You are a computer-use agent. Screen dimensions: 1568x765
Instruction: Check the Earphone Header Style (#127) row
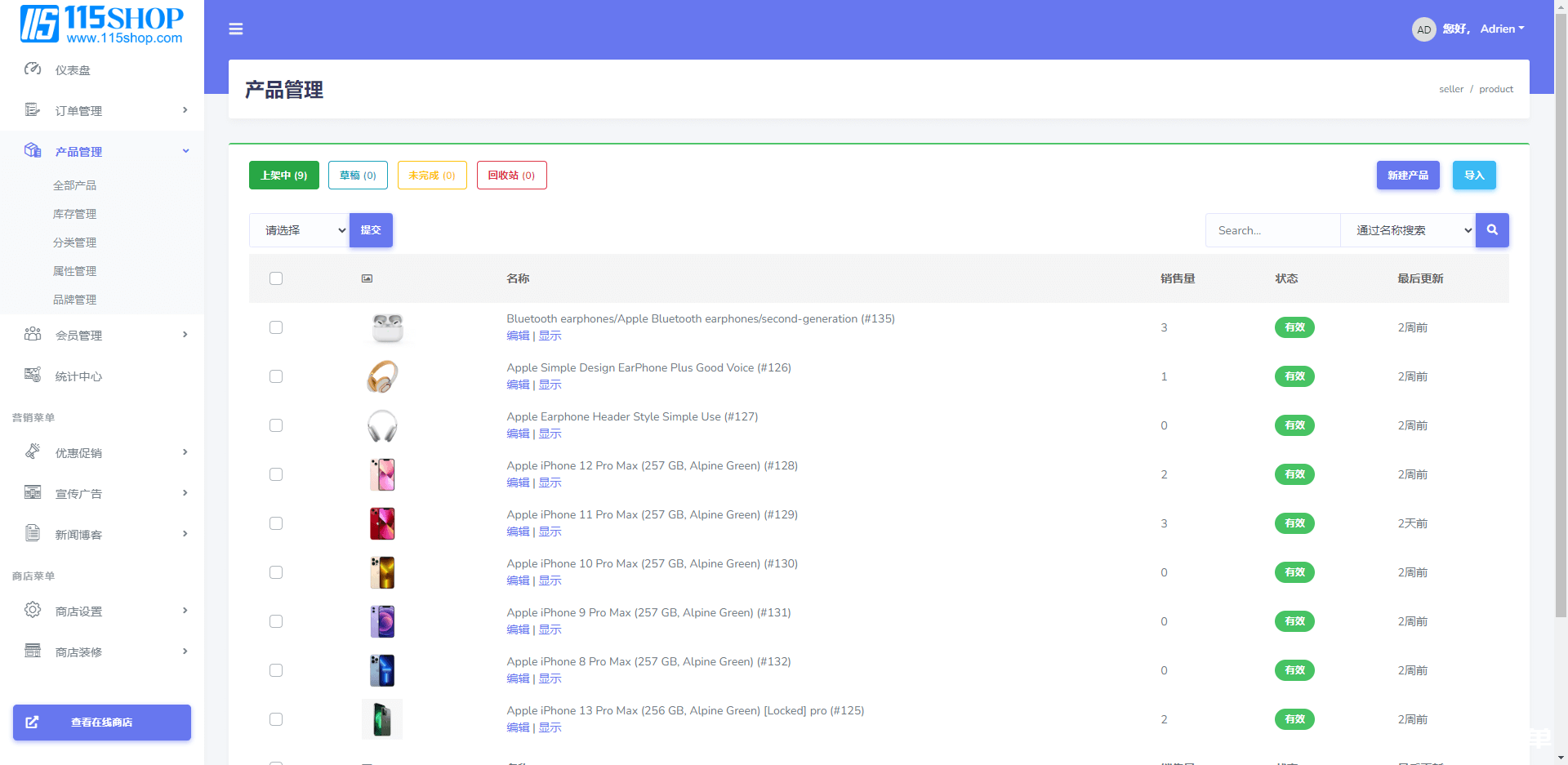(x=276, y=425)
